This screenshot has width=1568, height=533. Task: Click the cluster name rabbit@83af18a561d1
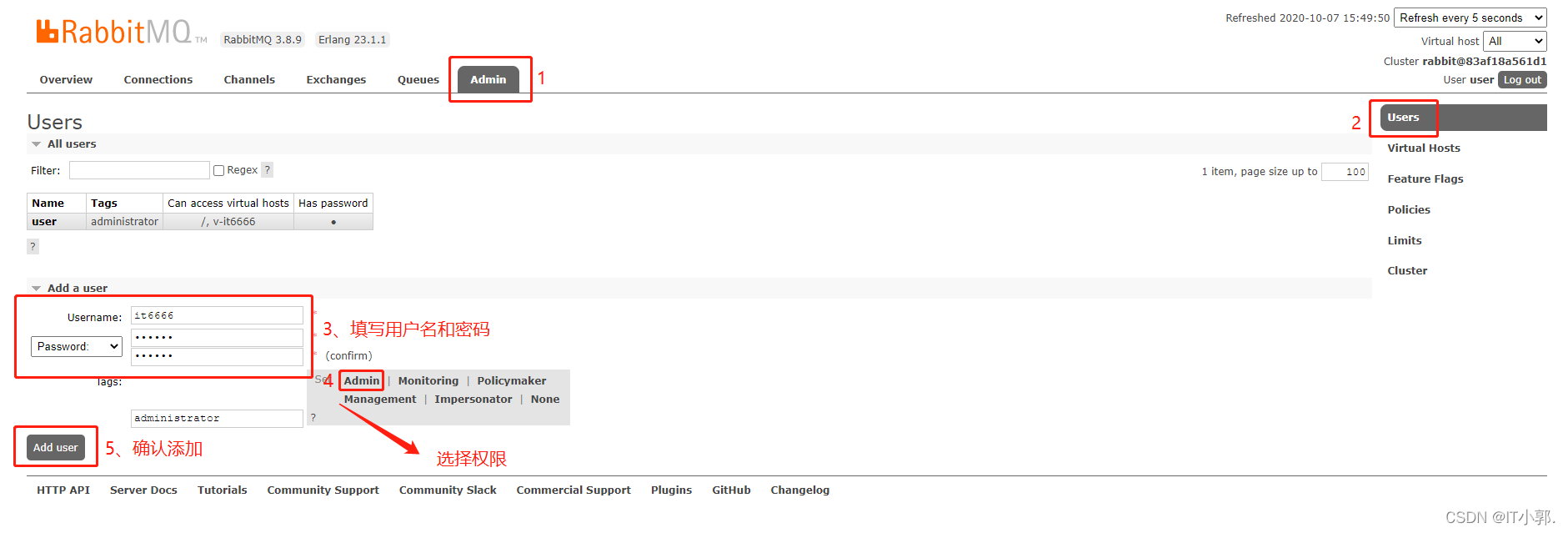tap(1485, 62)
